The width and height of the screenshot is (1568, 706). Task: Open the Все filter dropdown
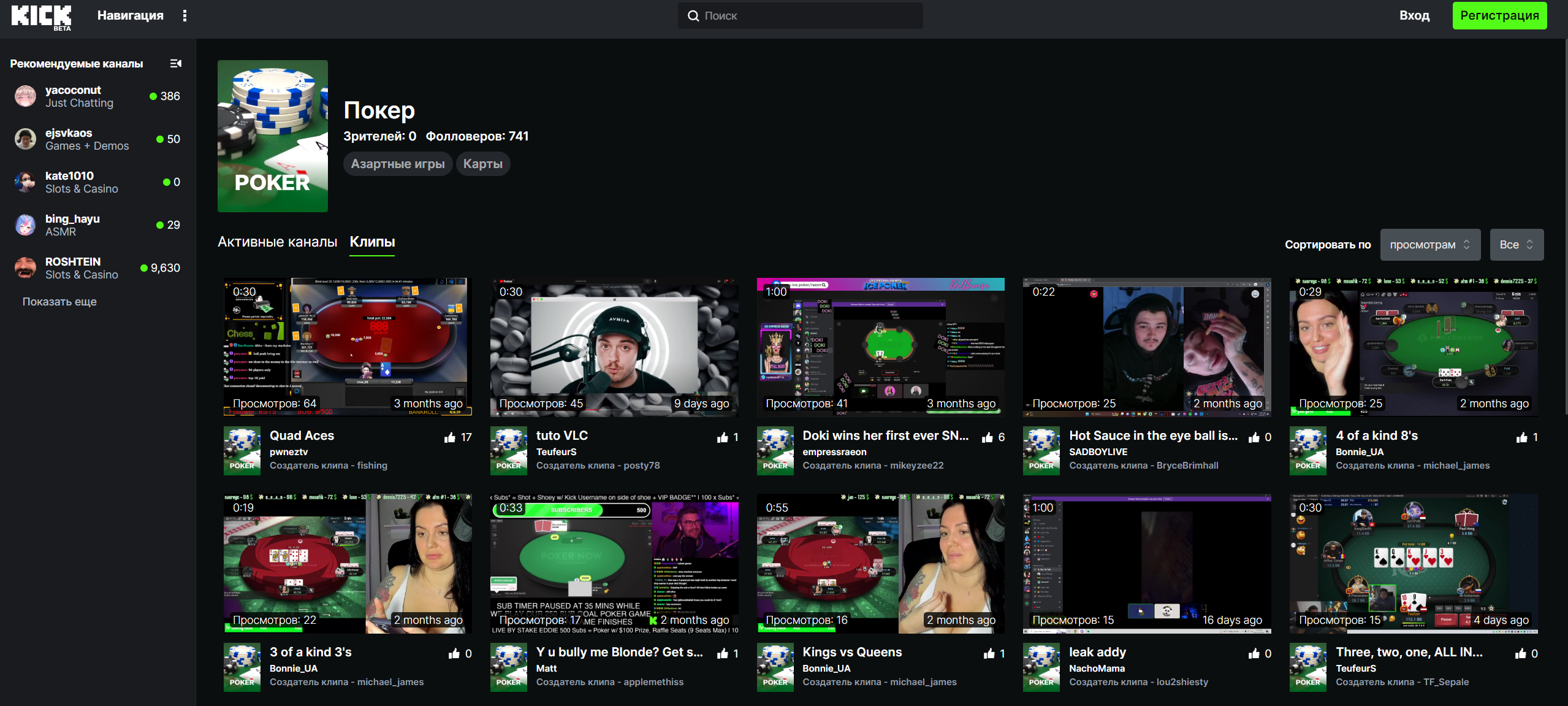coord(1516,245)
